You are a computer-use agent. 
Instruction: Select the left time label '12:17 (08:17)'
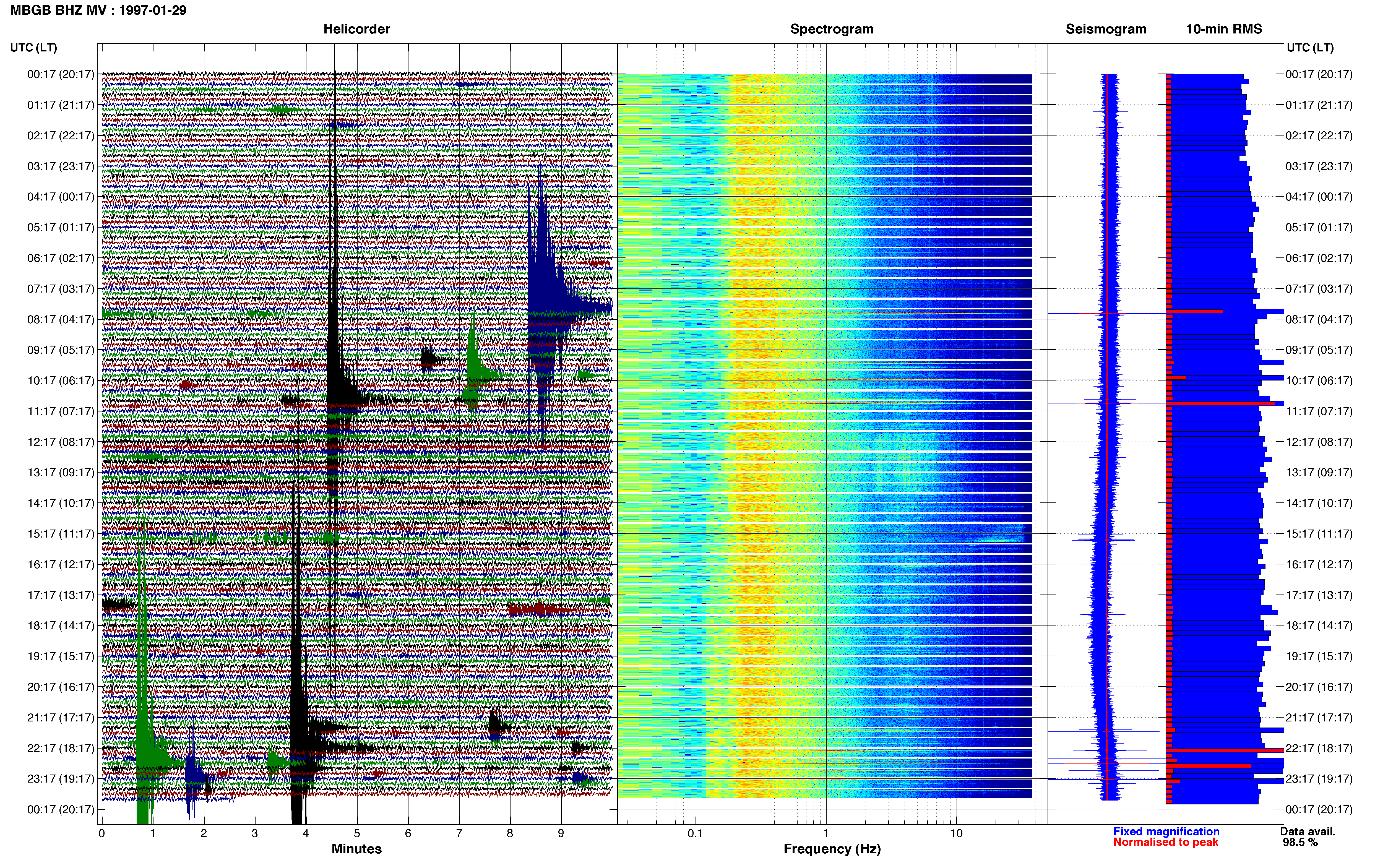(x=61, y=442)
